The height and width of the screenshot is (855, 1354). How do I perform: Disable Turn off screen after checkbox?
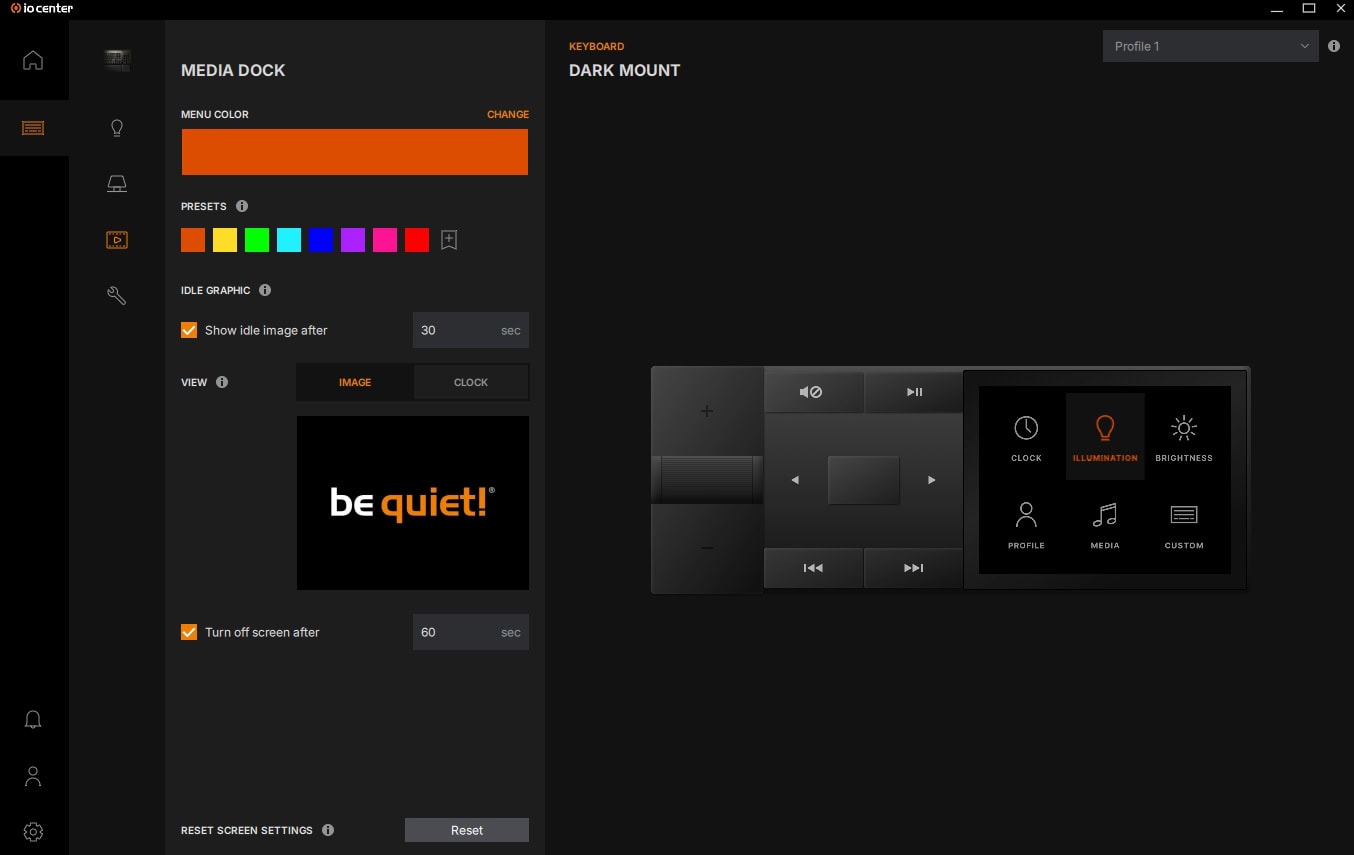click(x=189, y=632)
